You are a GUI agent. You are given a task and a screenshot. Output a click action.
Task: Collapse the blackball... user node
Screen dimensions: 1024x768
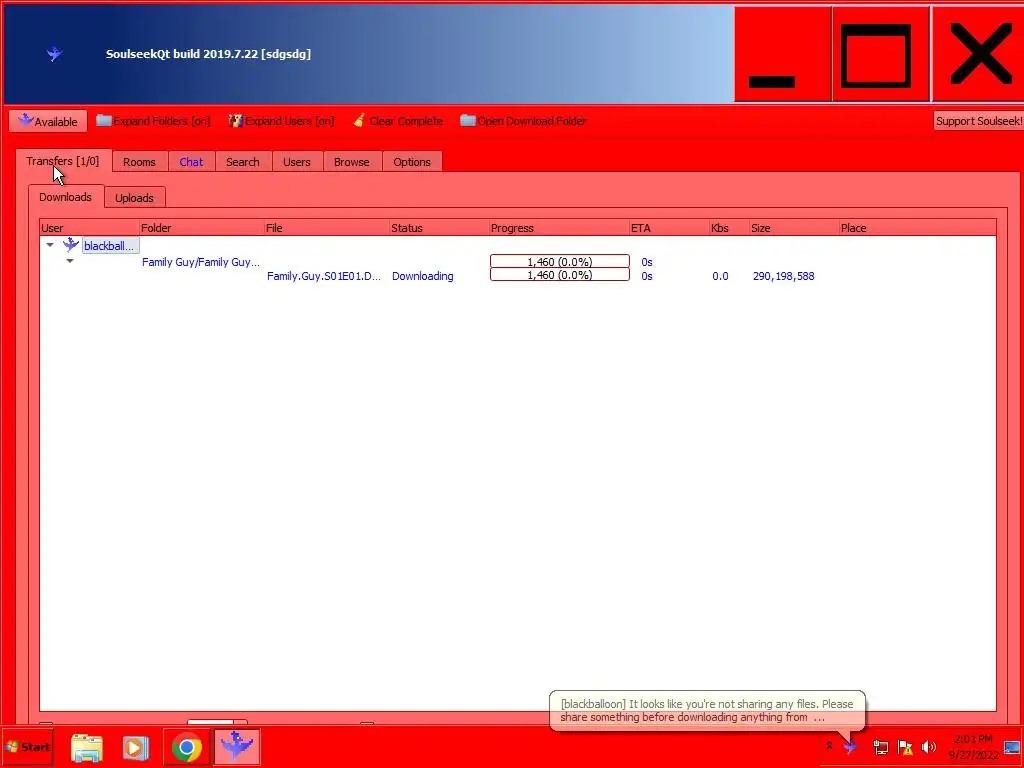pos(50,246)
